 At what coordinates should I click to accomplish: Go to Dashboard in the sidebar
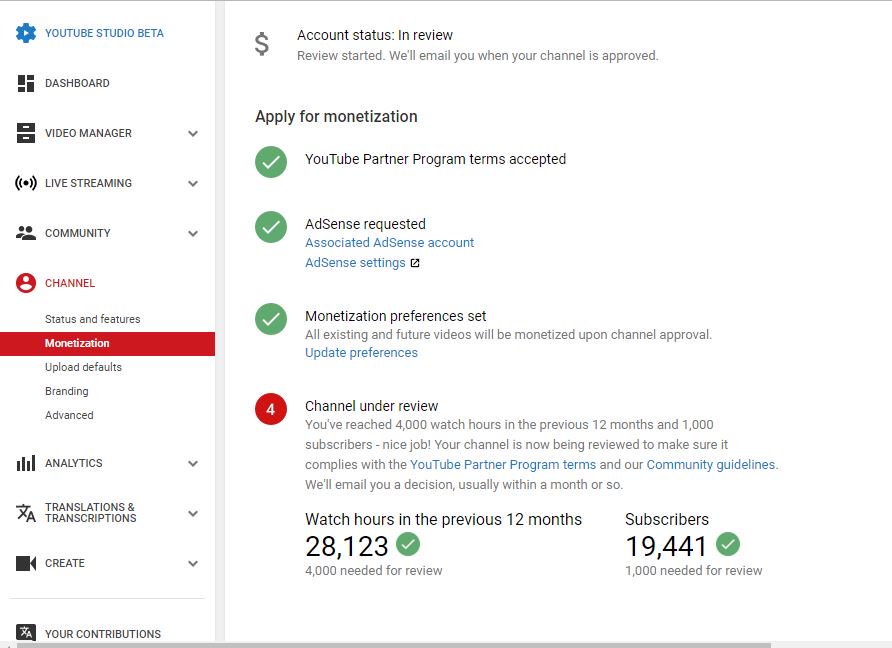click(77, 83)
